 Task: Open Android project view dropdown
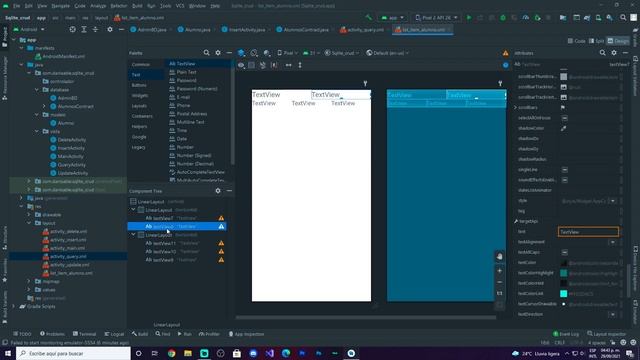tap(29, 29)
